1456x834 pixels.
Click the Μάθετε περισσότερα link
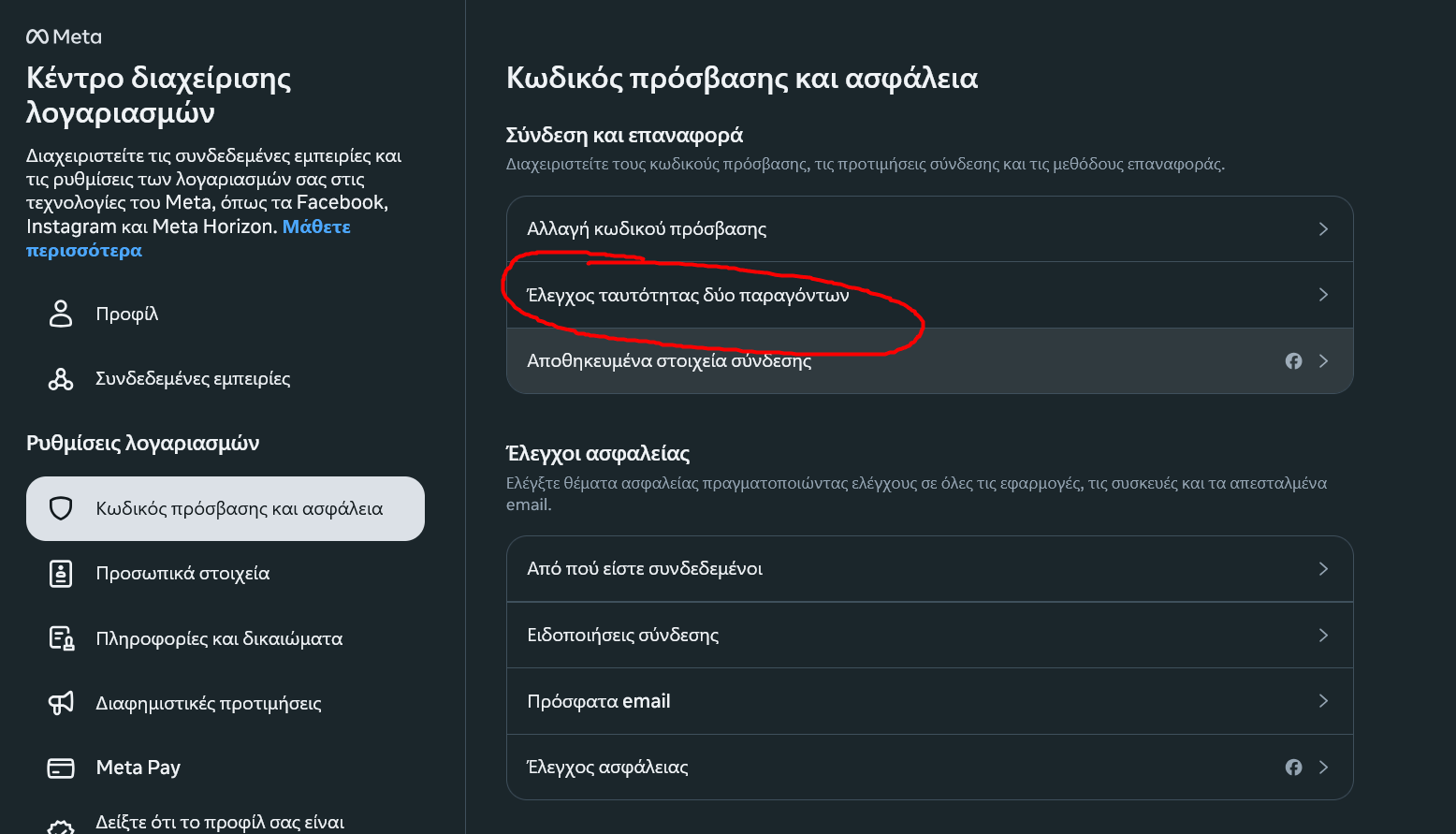coord(188,239)
